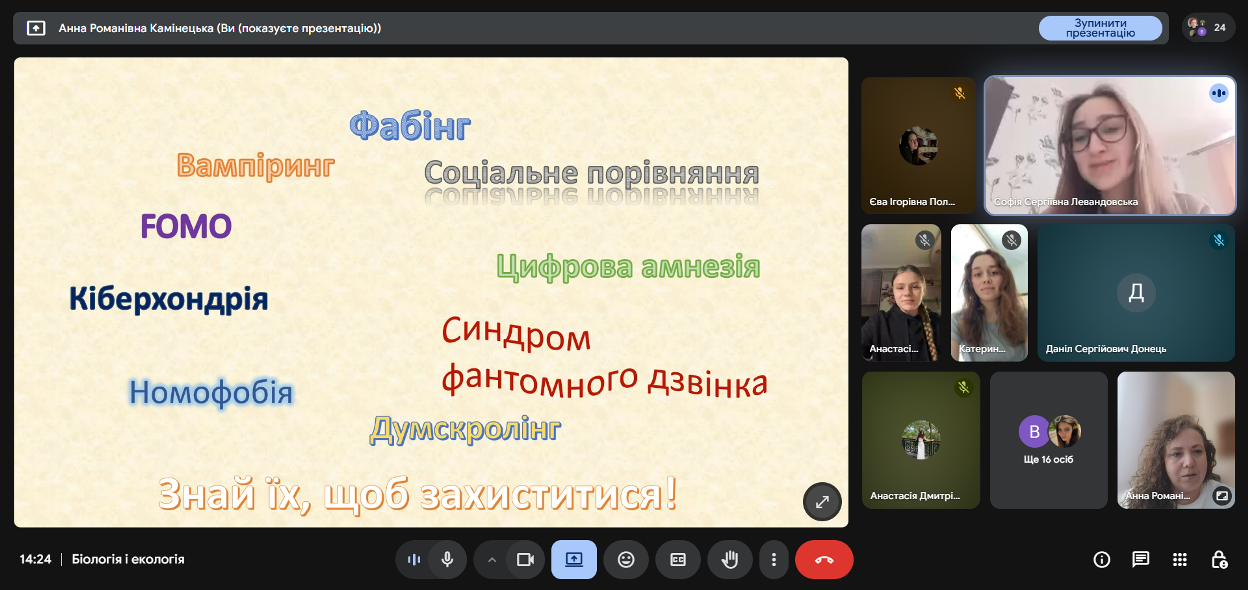The image size is (1248, 590).
Task: Click purple B avatar in 16 more tile
Action: (1034, 432)
